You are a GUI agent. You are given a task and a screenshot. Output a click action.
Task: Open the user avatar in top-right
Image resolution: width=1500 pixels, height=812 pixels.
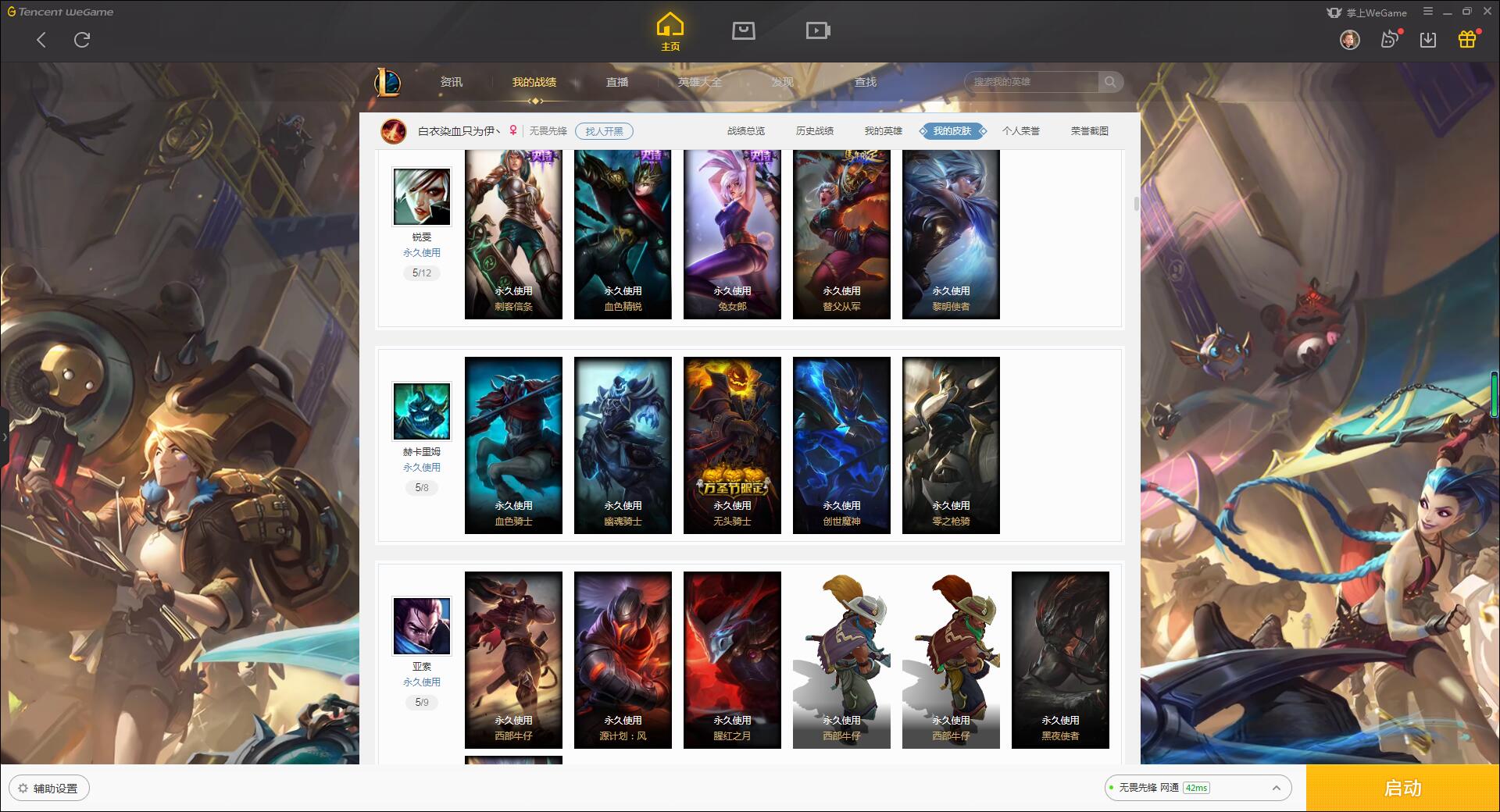coord(1349,40)
